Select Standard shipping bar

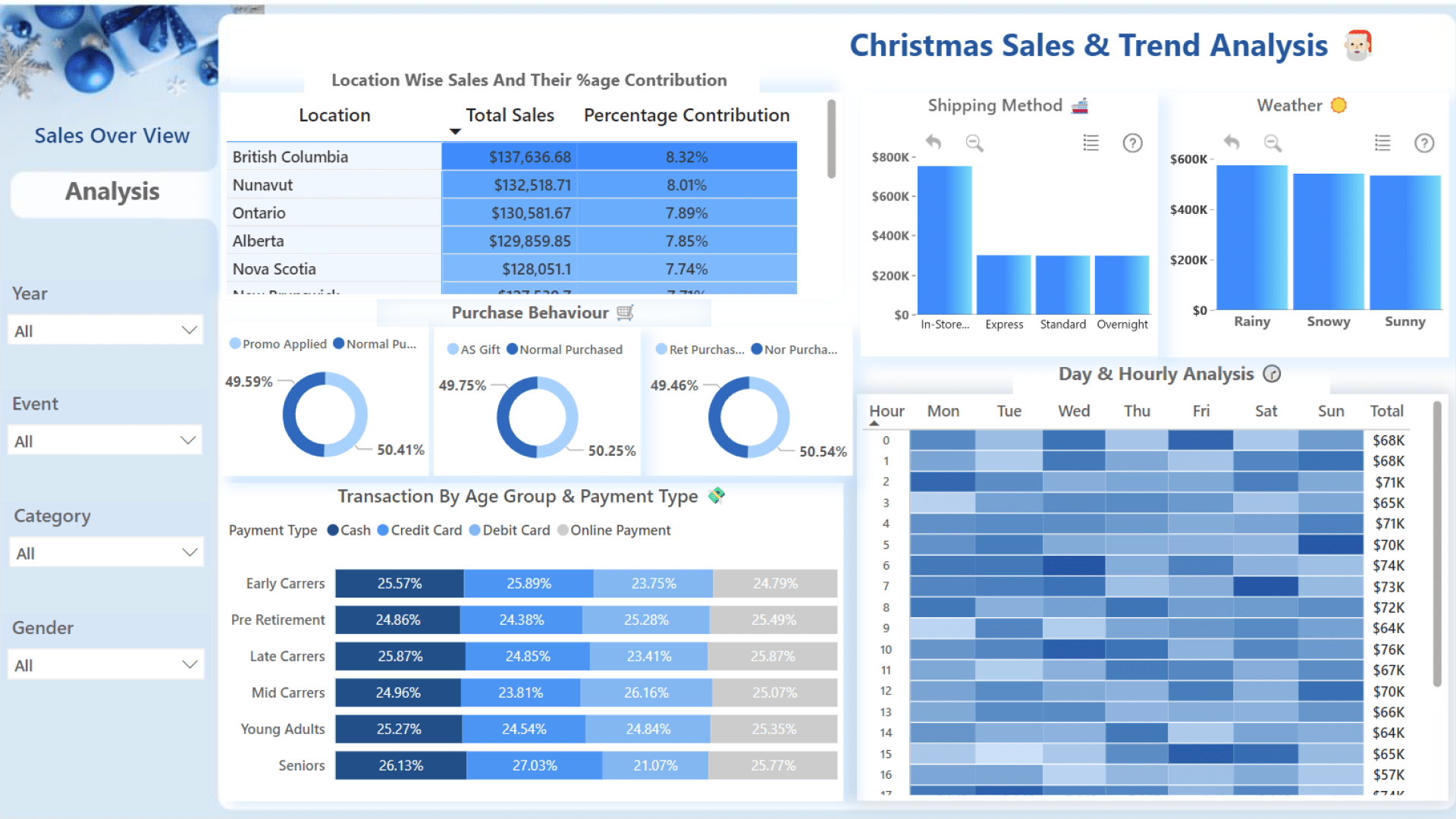(1062, 284)
